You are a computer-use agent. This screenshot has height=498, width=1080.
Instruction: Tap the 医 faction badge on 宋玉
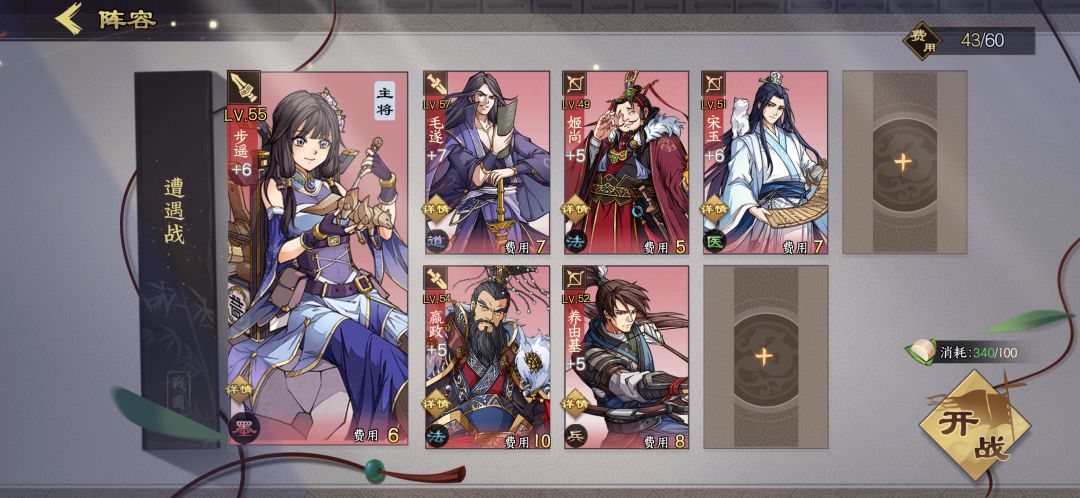point(714,242)
